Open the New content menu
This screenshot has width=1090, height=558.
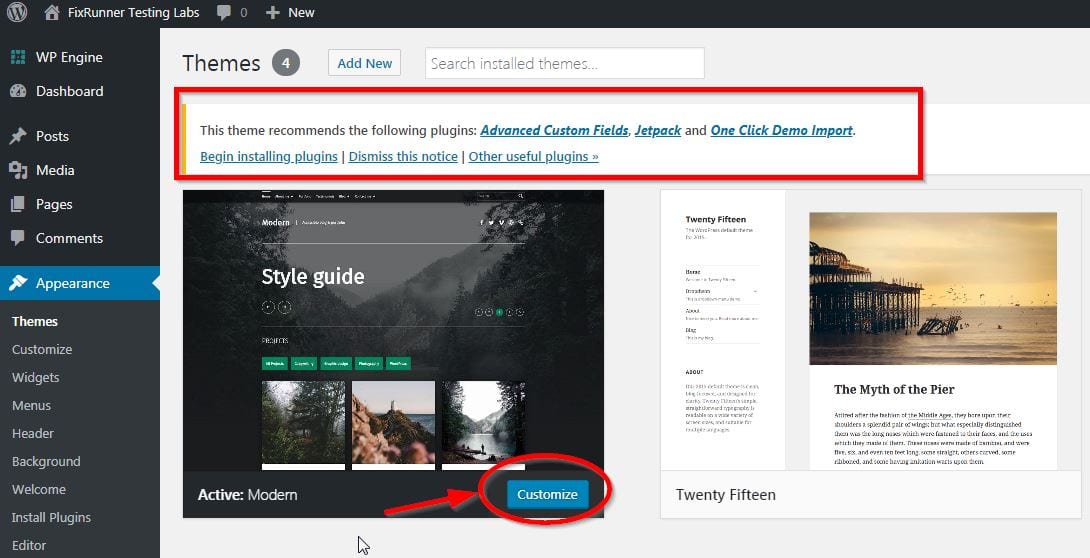pyautogui.click(x=301, y=13)
